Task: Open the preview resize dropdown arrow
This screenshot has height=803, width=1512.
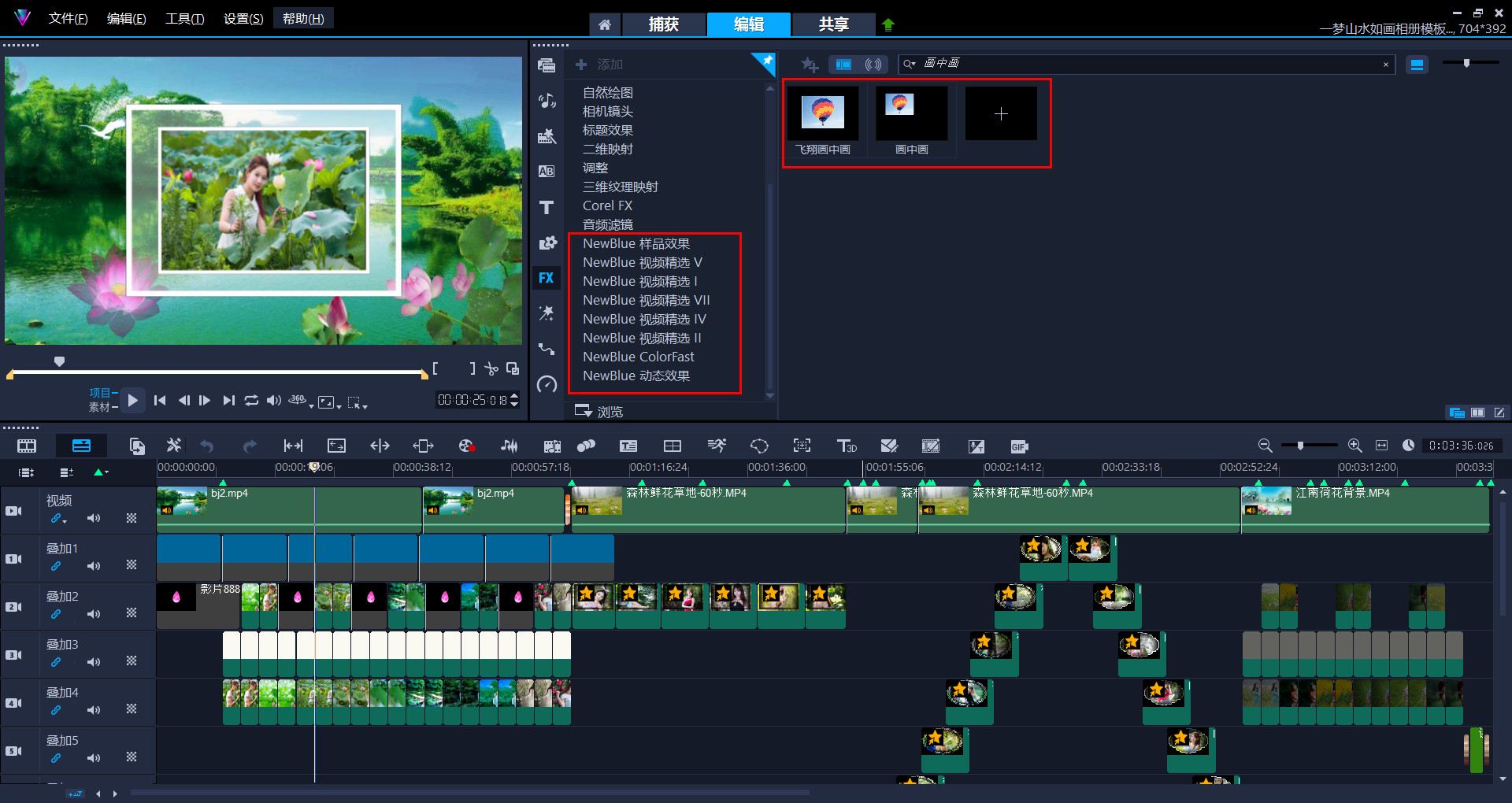Action: click(x=339, y=406)
